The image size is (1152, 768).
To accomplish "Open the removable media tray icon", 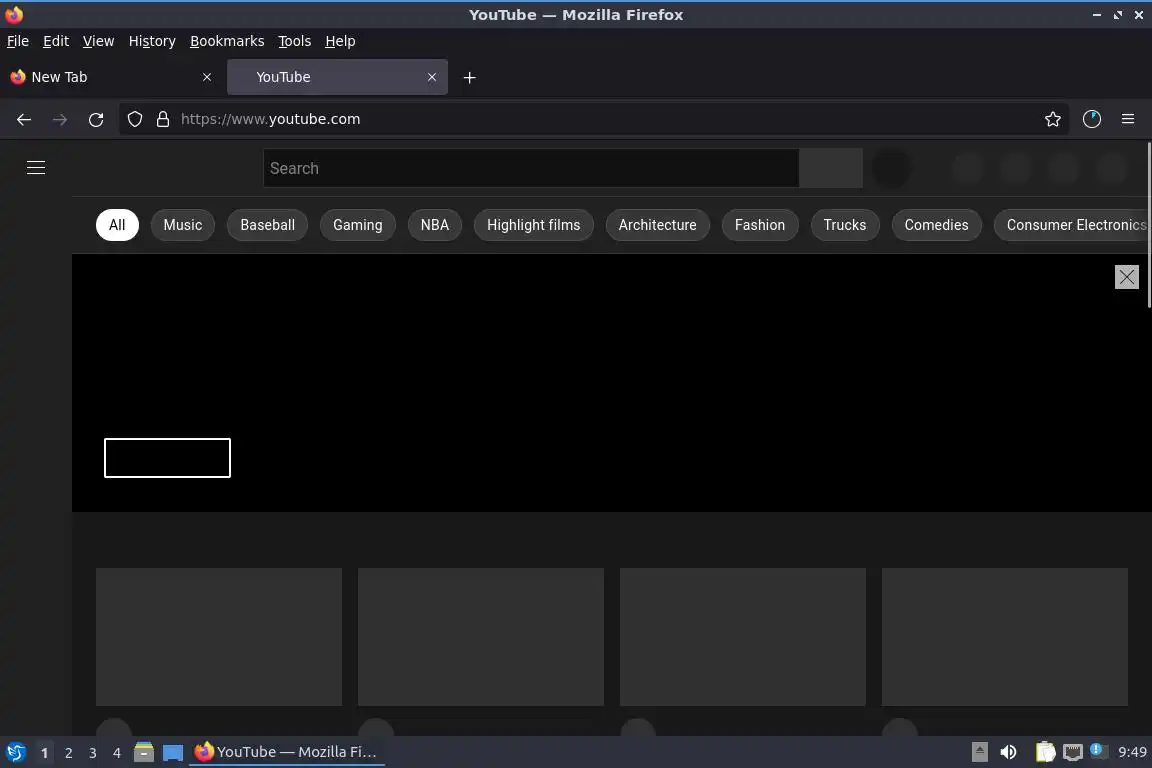I will point(980,752).
